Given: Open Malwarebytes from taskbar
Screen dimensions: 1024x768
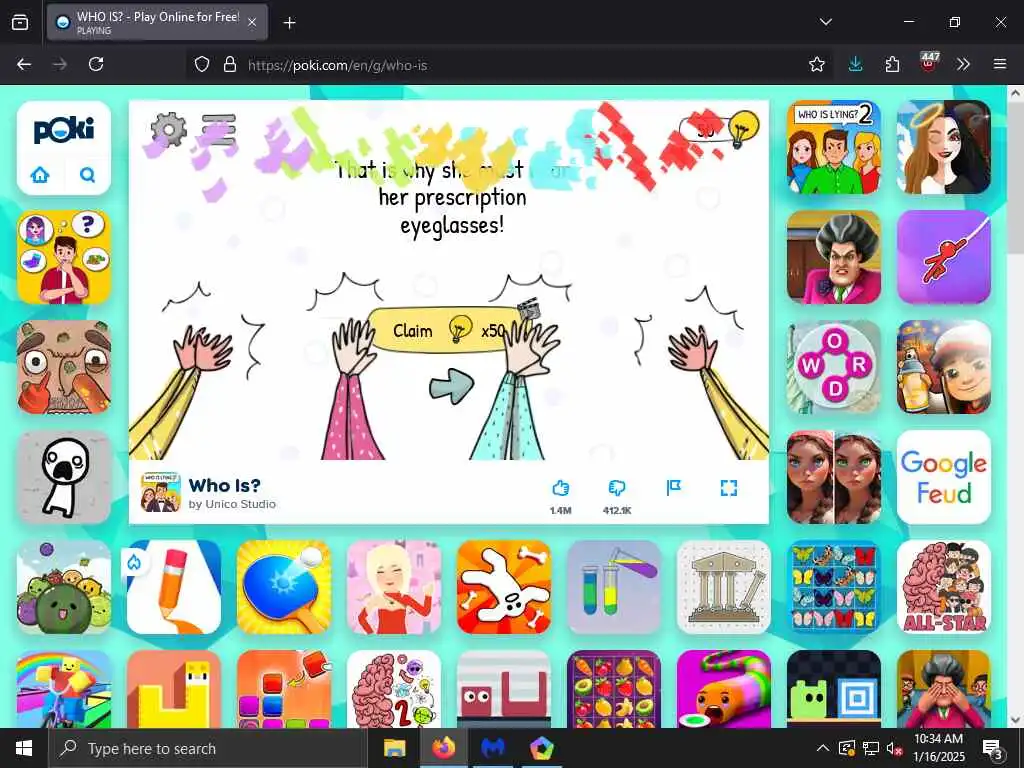Looking at the screenshot, I should tap(493, 748).
